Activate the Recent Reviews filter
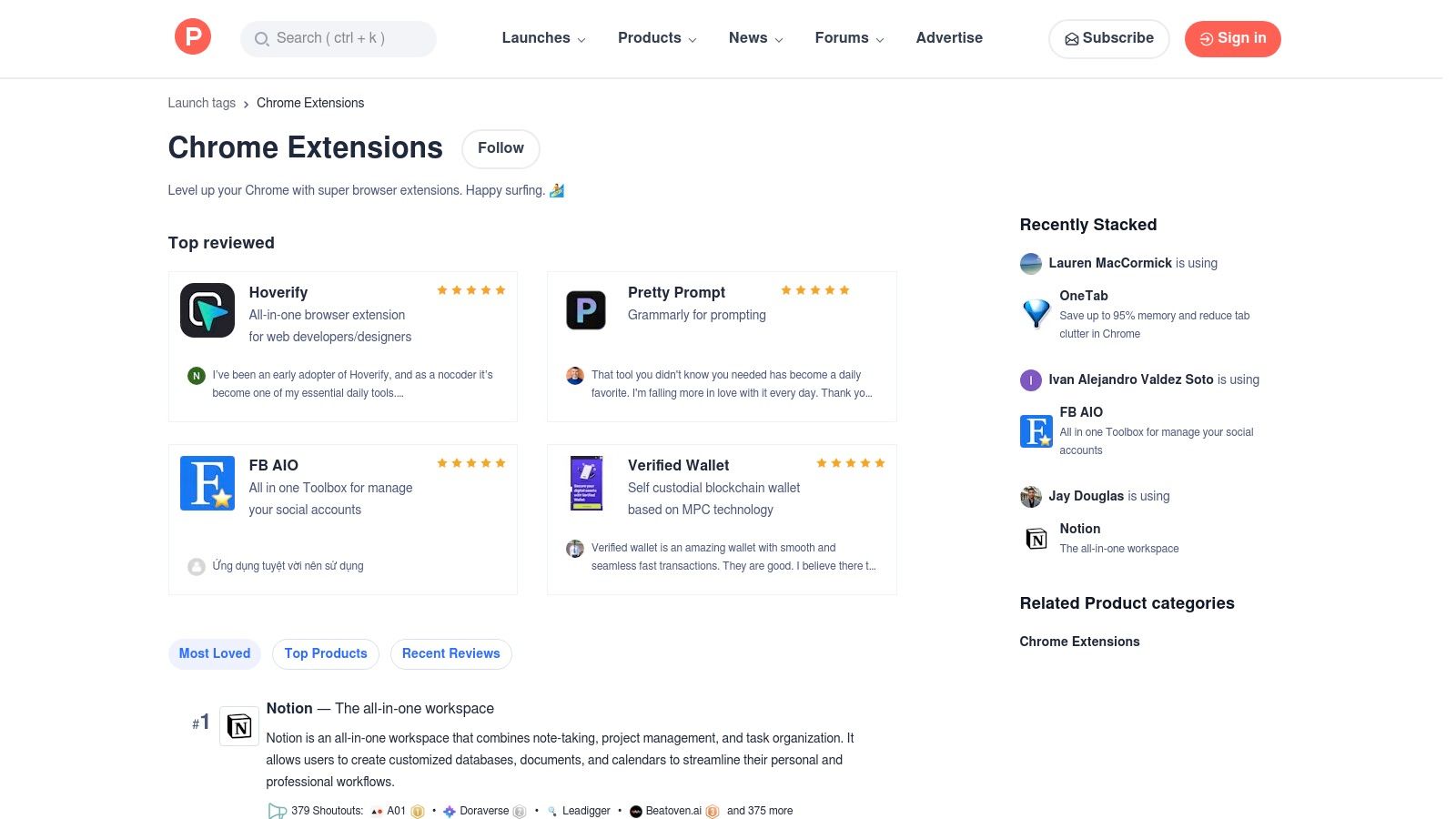Viewport: 1456px width, 819px height. tap(450, 653)
